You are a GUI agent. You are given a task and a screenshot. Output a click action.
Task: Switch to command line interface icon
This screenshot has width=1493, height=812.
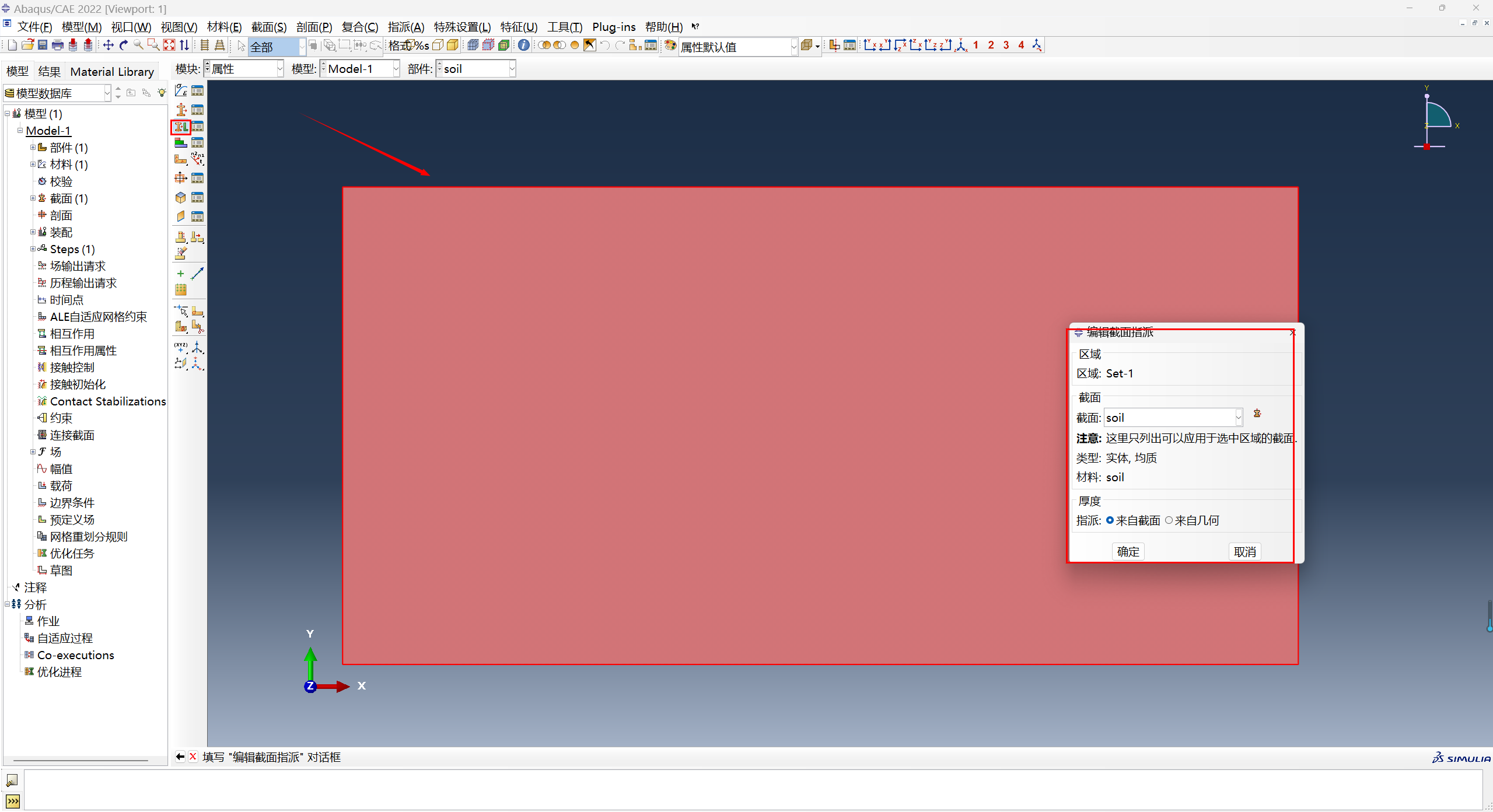tap(12, 801)
